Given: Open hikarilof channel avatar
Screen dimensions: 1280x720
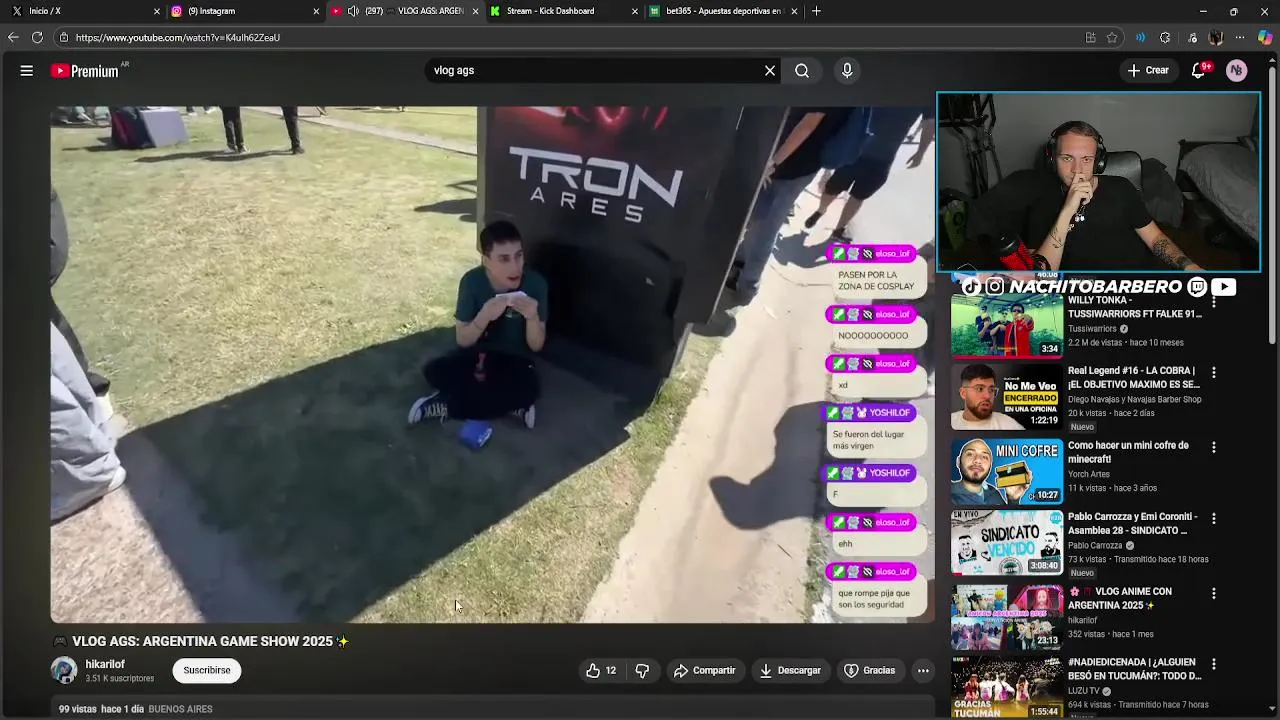Looking at the screenshot, I should click(x=64, y=670).
